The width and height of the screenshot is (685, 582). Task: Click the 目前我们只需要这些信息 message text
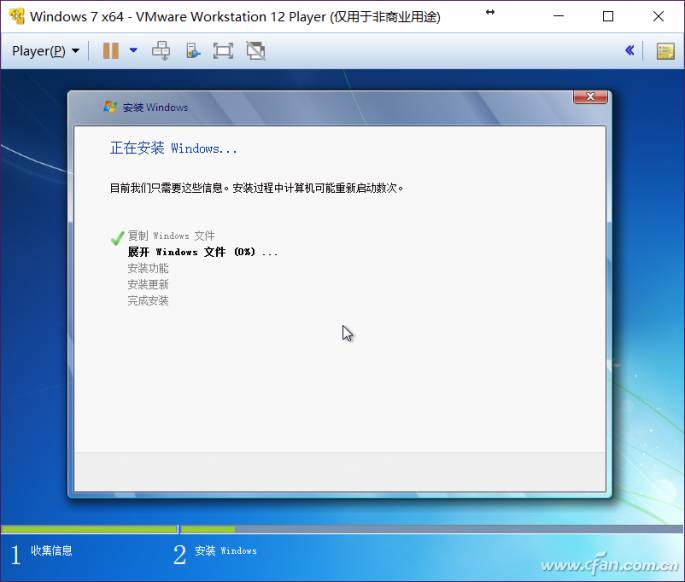pyautogui.click(x=256, y=188)
